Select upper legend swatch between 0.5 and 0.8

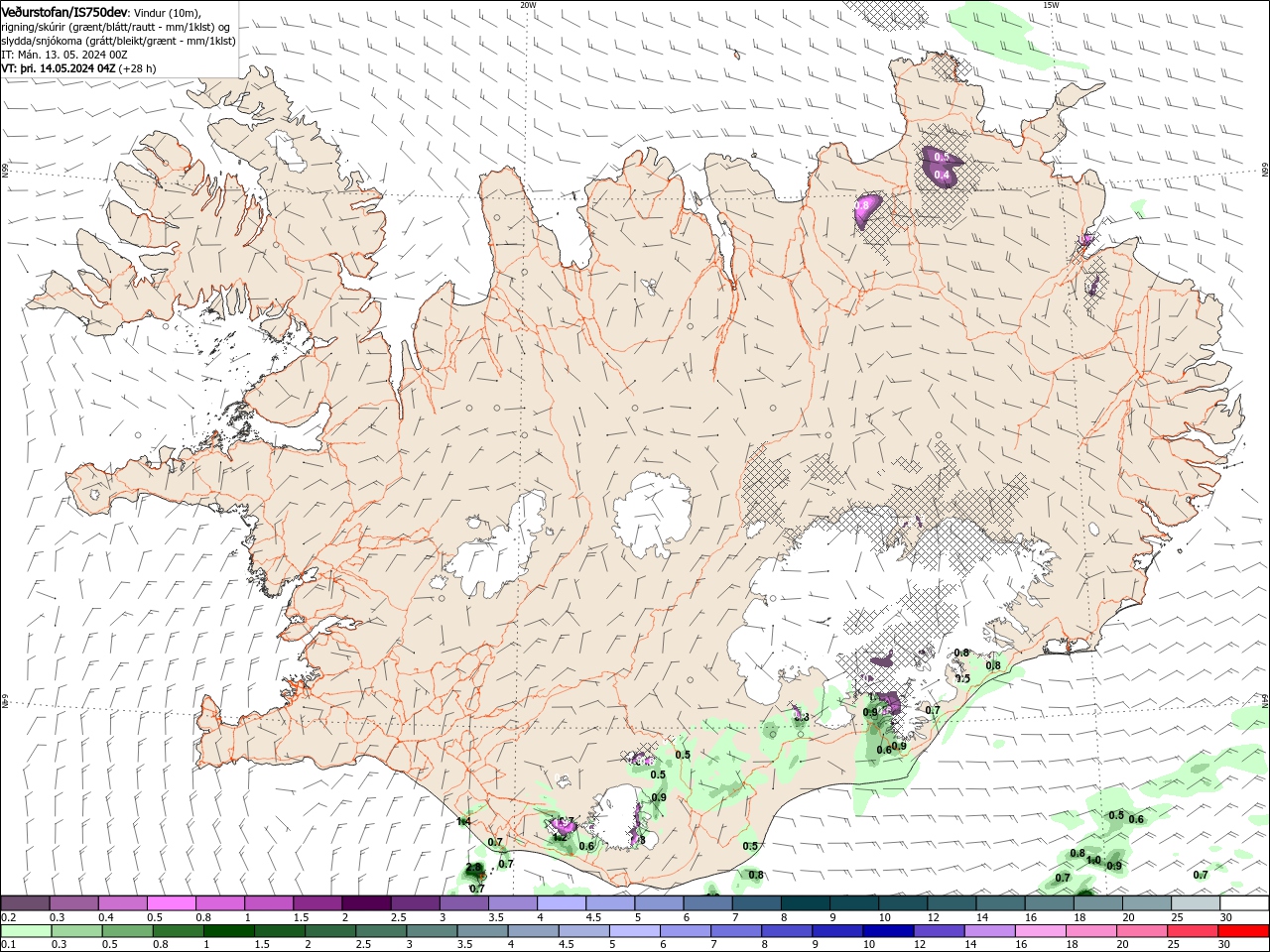171,903
